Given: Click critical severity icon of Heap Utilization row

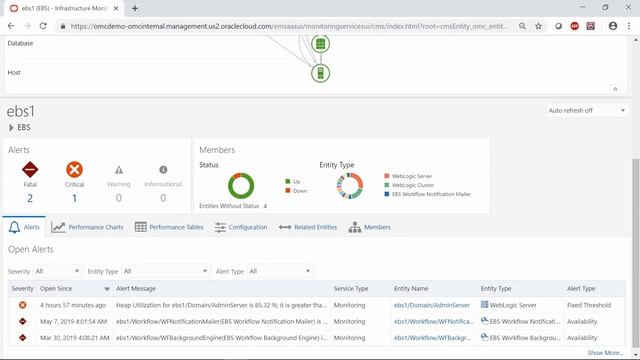Looking at the screenshot, I should click(x=22, y=305).
